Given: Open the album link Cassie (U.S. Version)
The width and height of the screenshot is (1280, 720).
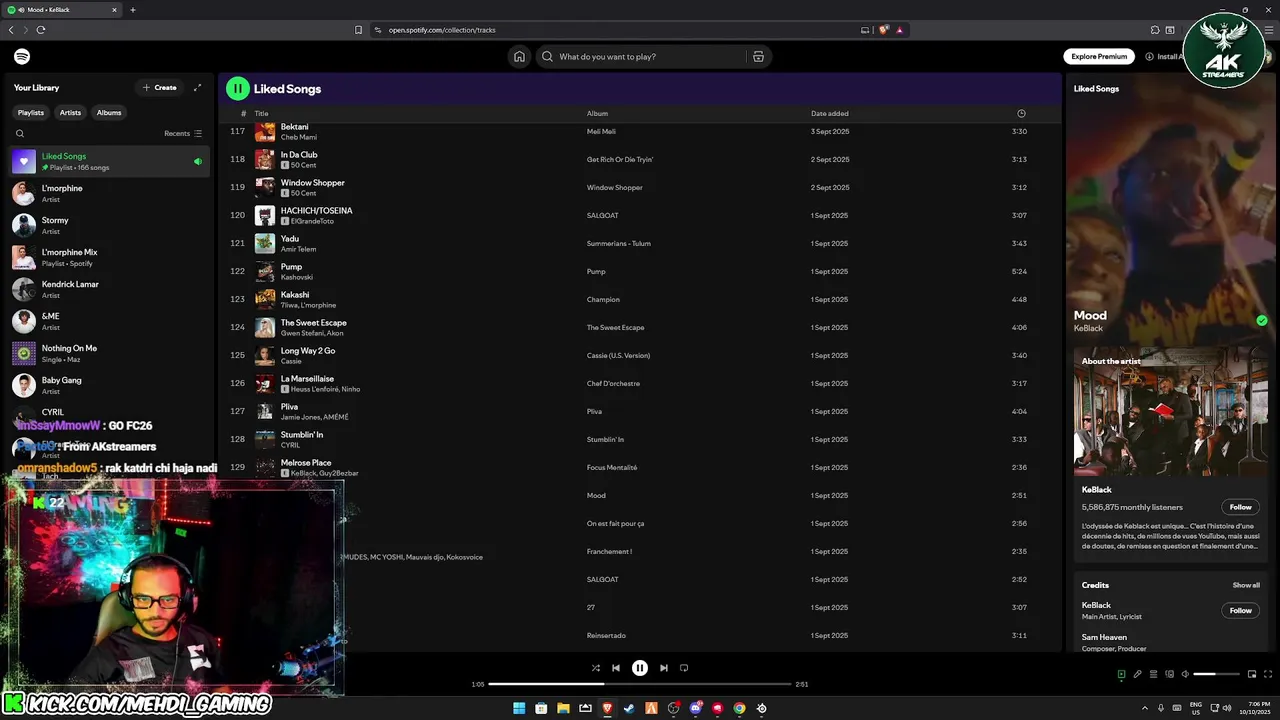Looking at the screenshot, I should (x=618, y=355).
